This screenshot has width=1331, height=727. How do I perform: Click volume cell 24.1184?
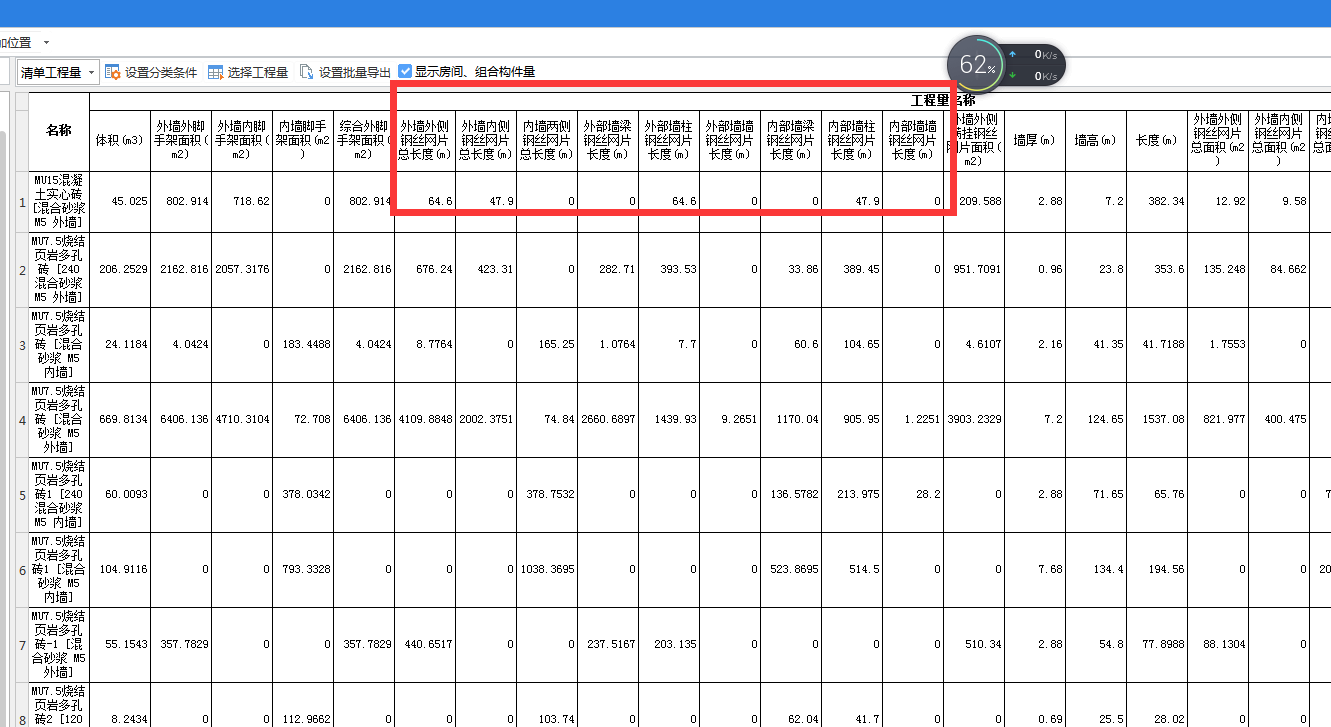(x=120, y=345)
